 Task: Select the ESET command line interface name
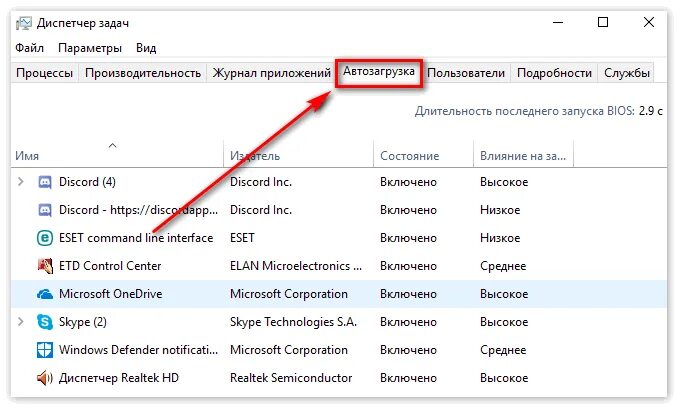click(x=136, y=238)
